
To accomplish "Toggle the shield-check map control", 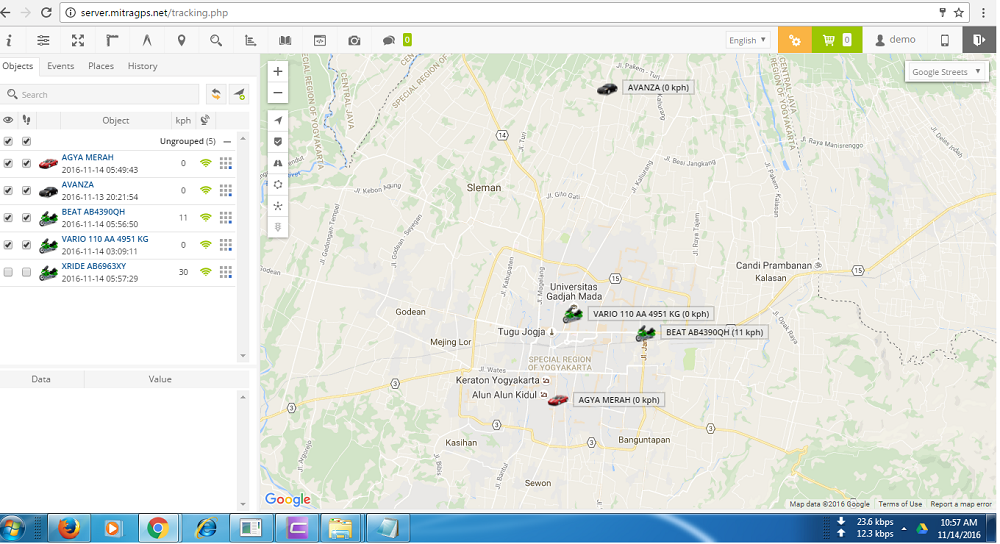I will (x=278, y=142).
